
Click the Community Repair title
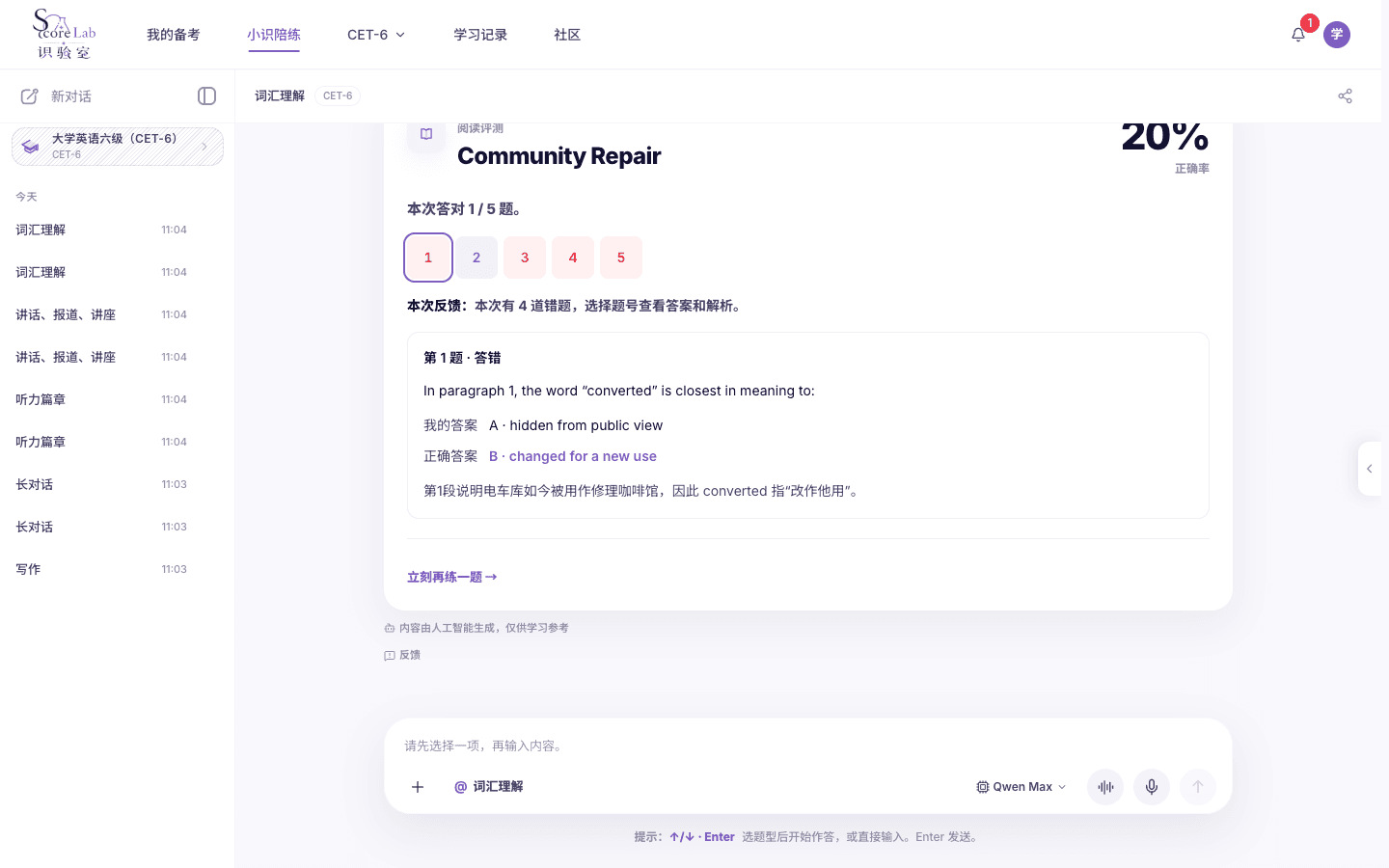click(559, 155)
